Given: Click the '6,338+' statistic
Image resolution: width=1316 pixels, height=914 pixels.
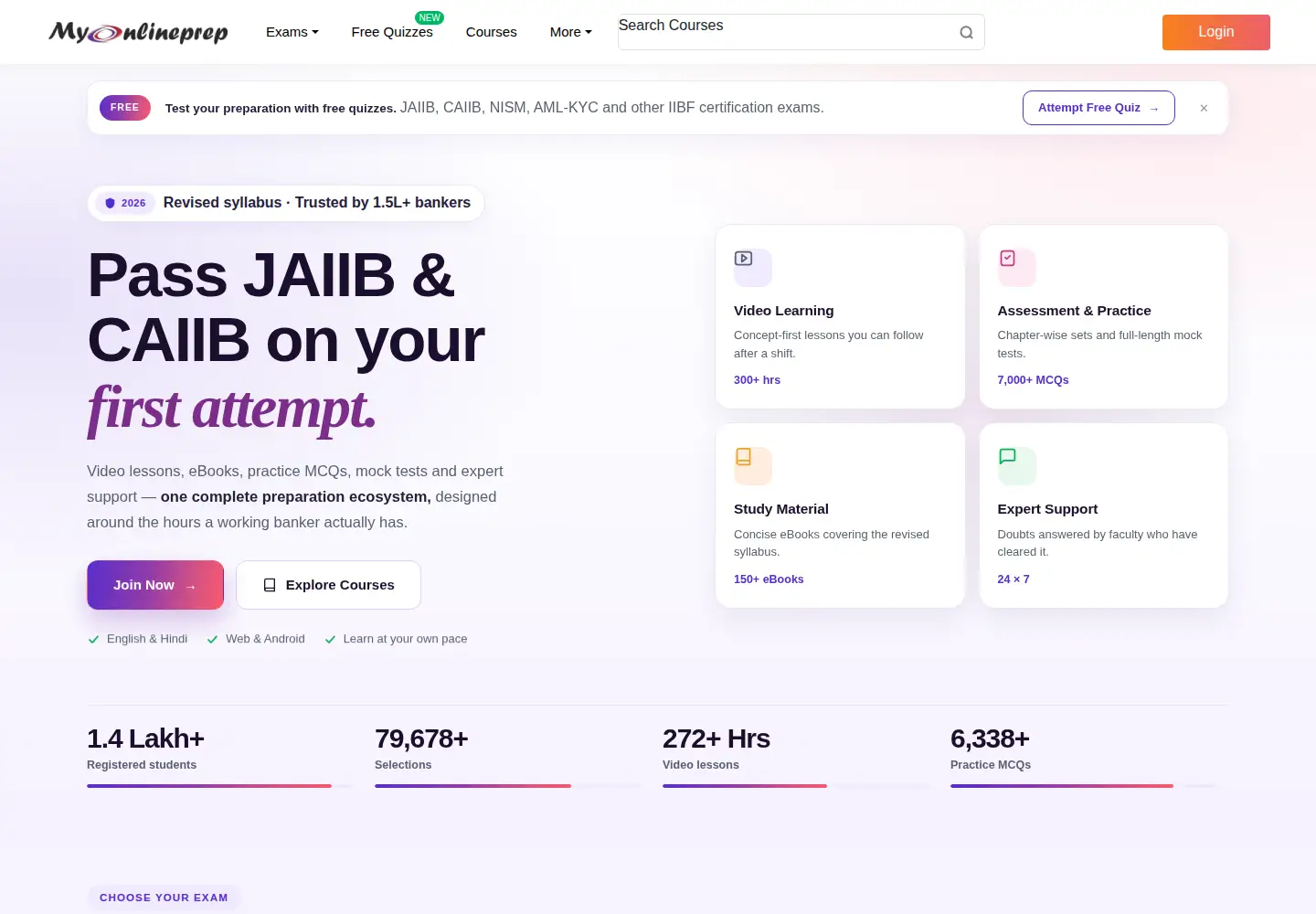Looking at the screenshot, I should pyautogui.click(x=990, y=739).
